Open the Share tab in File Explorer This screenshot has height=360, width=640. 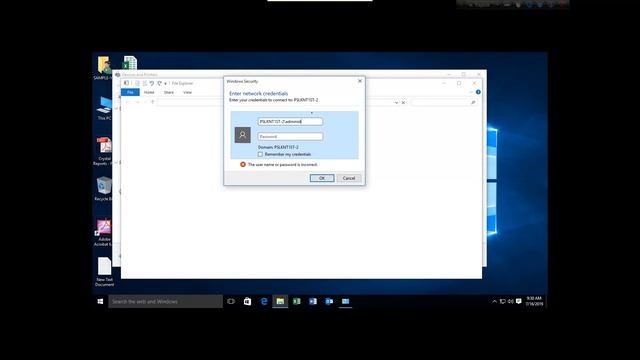(x=169, y=93)
